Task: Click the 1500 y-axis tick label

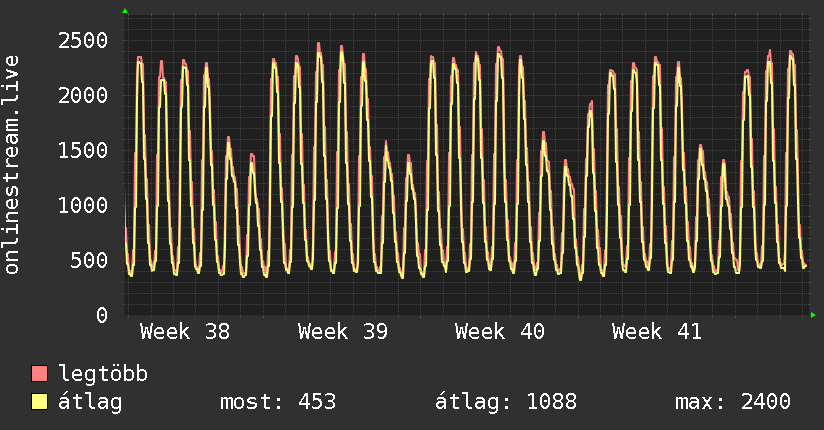Action: click(83, 151)
